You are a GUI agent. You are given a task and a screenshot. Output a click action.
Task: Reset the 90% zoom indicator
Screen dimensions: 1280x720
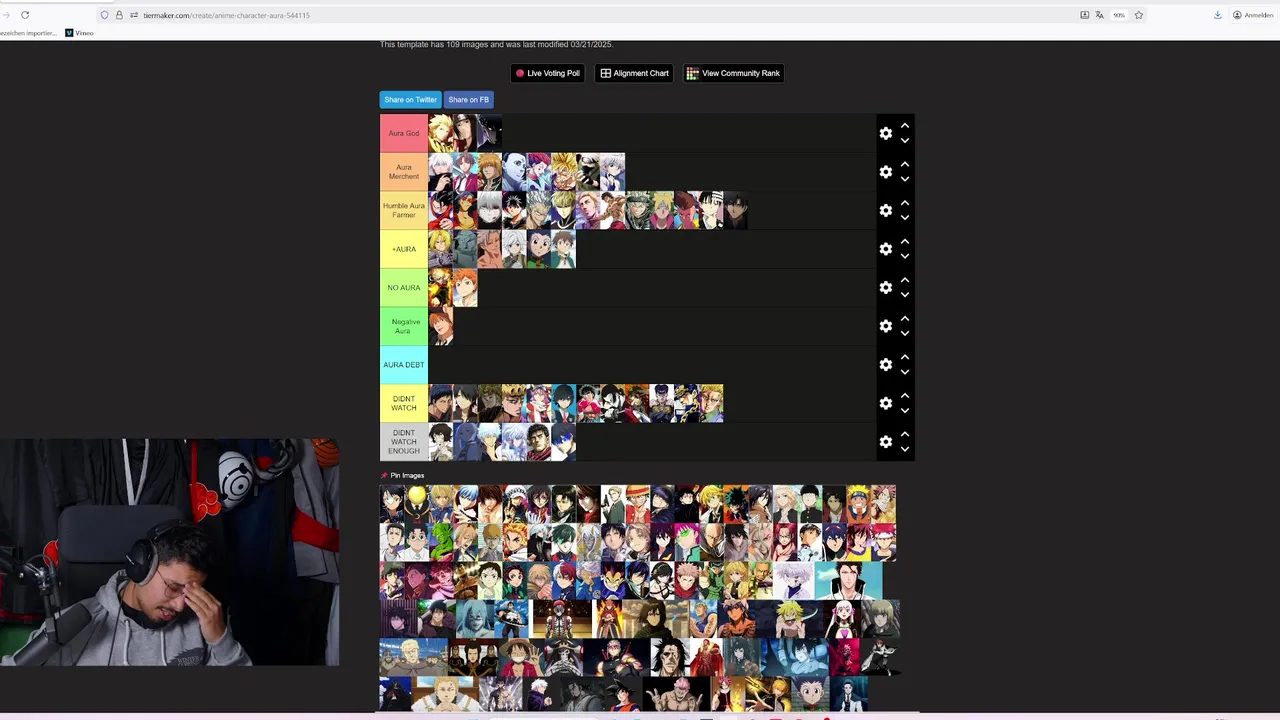point(1119,15)
